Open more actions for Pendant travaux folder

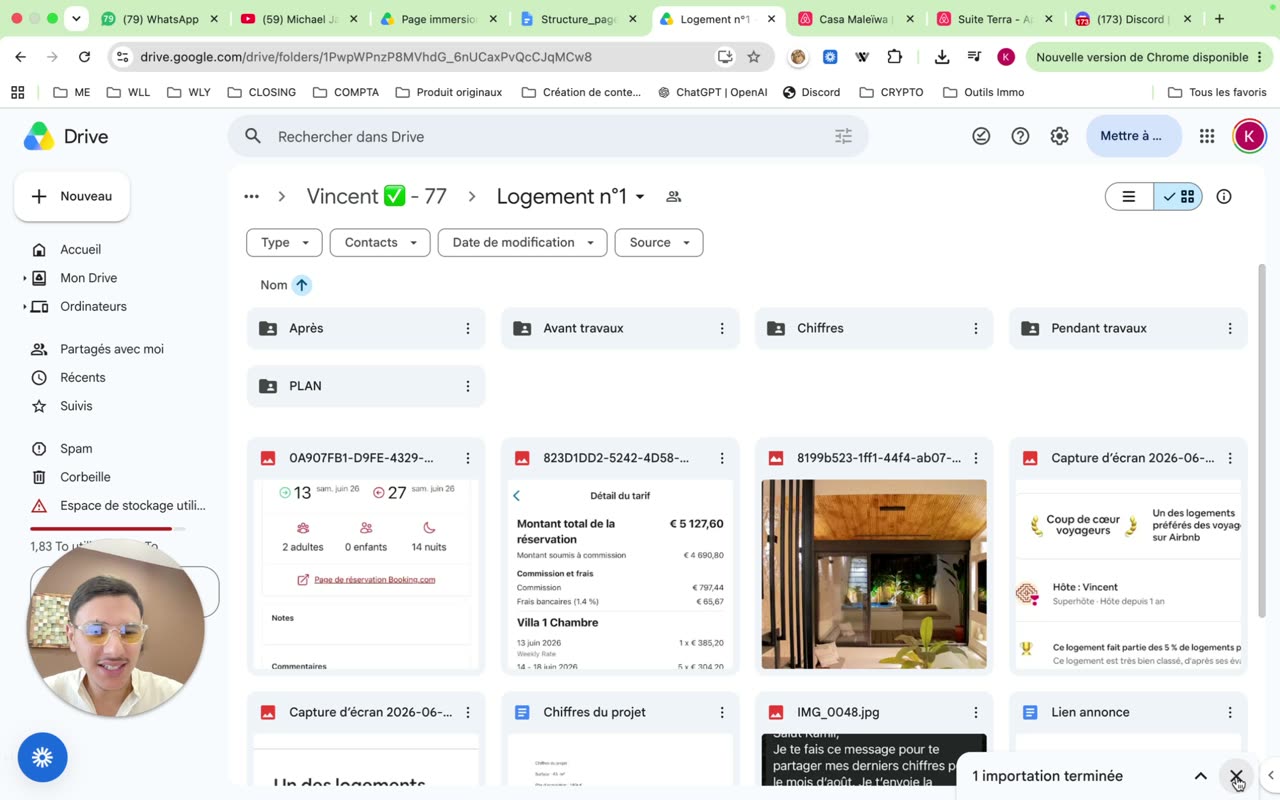point(1229,328)
